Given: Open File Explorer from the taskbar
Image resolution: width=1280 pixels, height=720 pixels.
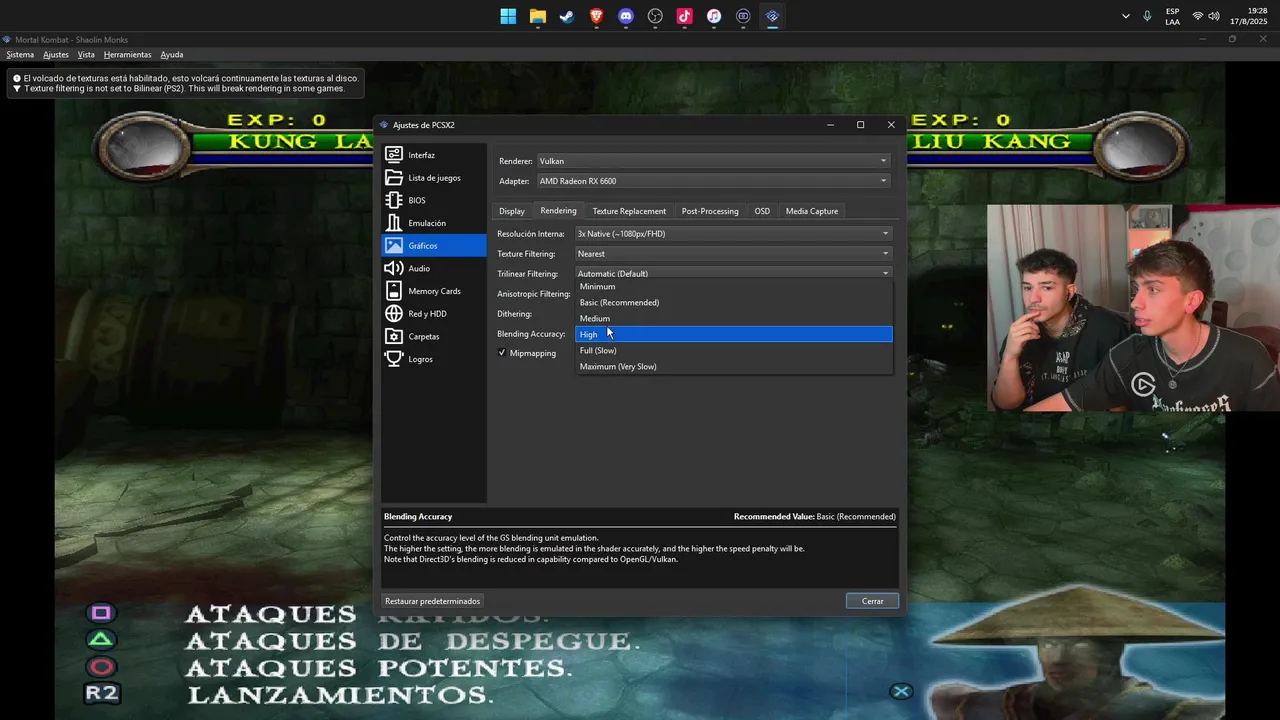Looking at the screenshot, I should (x=538, y=16).
